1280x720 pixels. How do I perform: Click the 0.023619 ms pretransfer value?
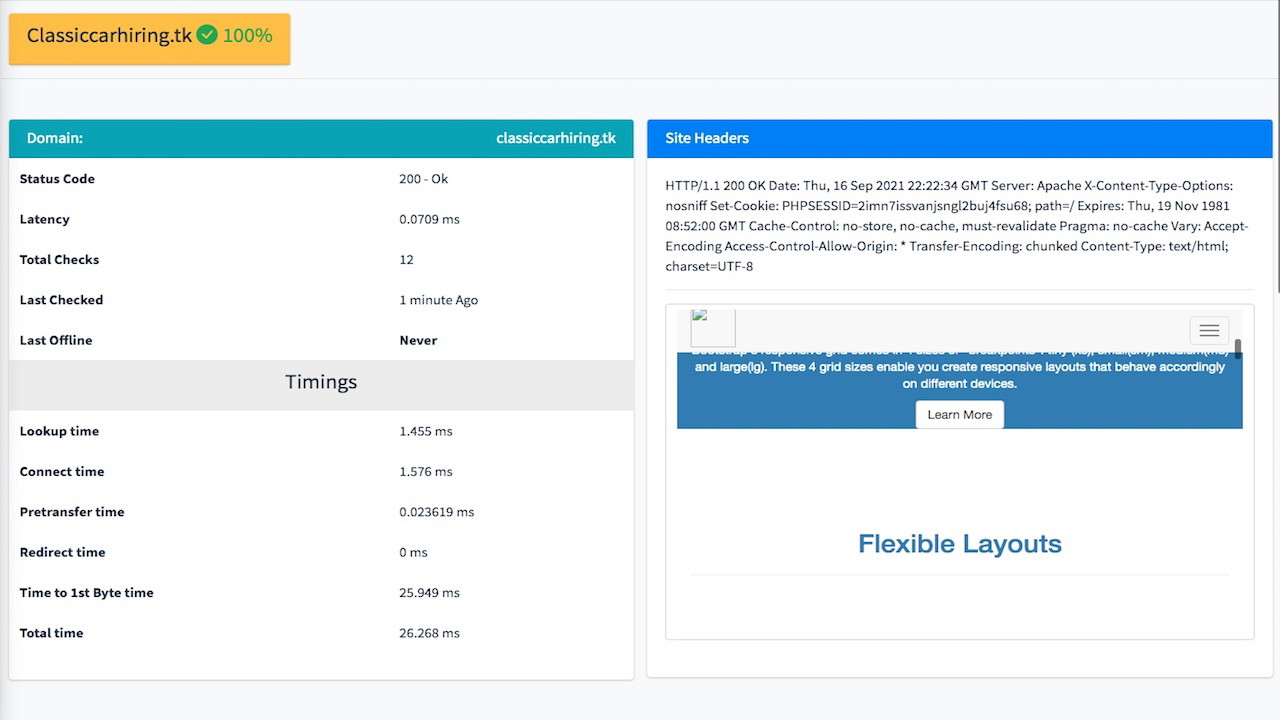[x=437, y=512]
